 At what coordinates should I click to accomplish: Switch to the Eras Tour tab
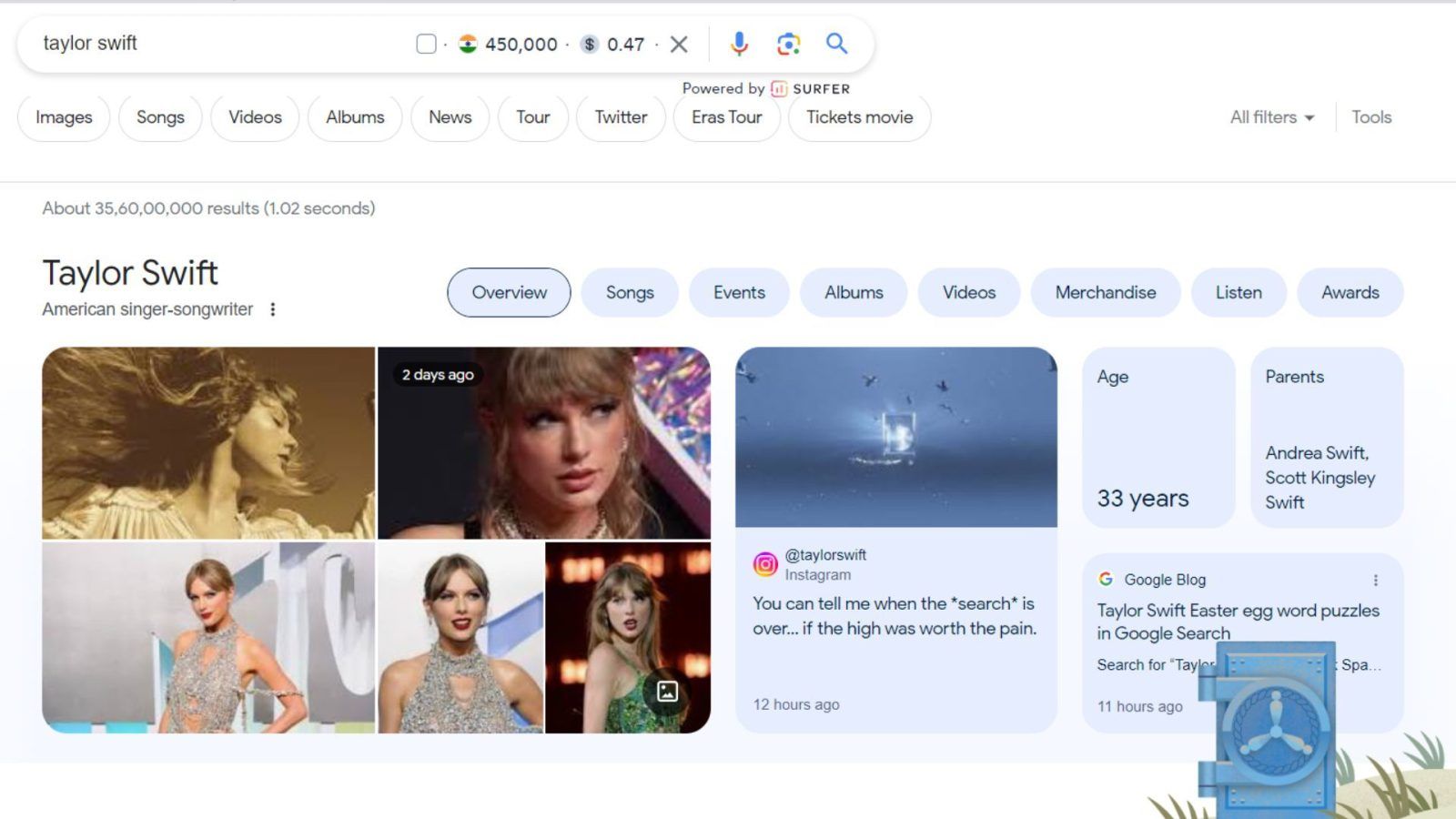click(726, 116)
